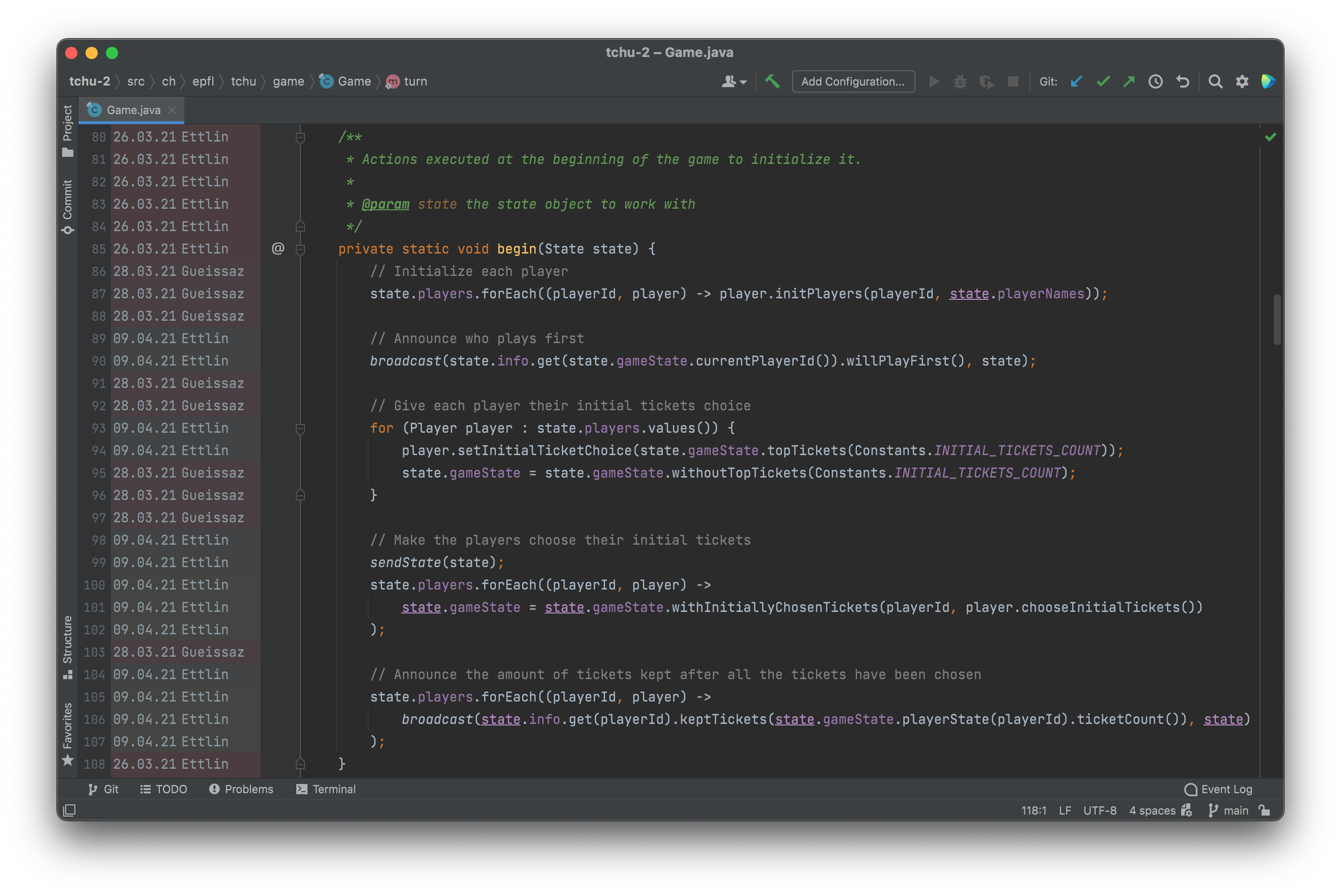The width and height of the screenshot is (1341, 896).
Task: Click turn method breadcrumb
Action: [406, 82]
